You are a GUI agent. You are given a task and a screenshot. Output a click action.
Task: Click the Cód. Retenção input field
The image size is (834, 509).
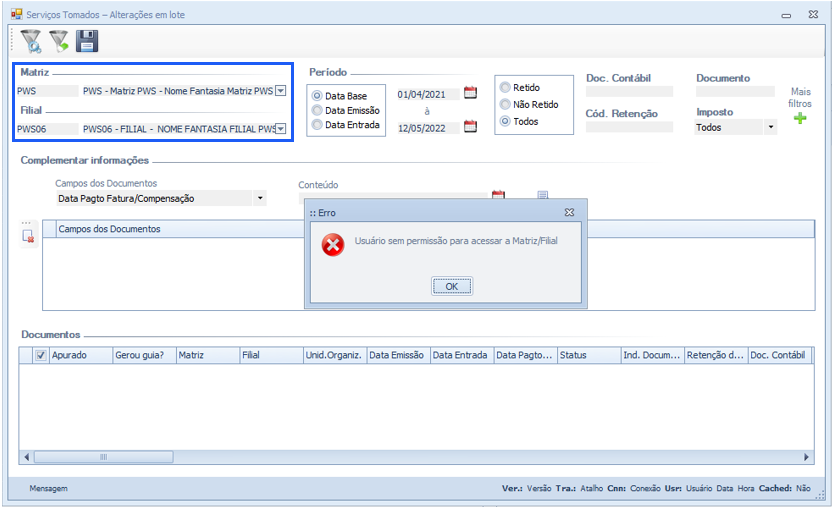[x=629, y=127]
